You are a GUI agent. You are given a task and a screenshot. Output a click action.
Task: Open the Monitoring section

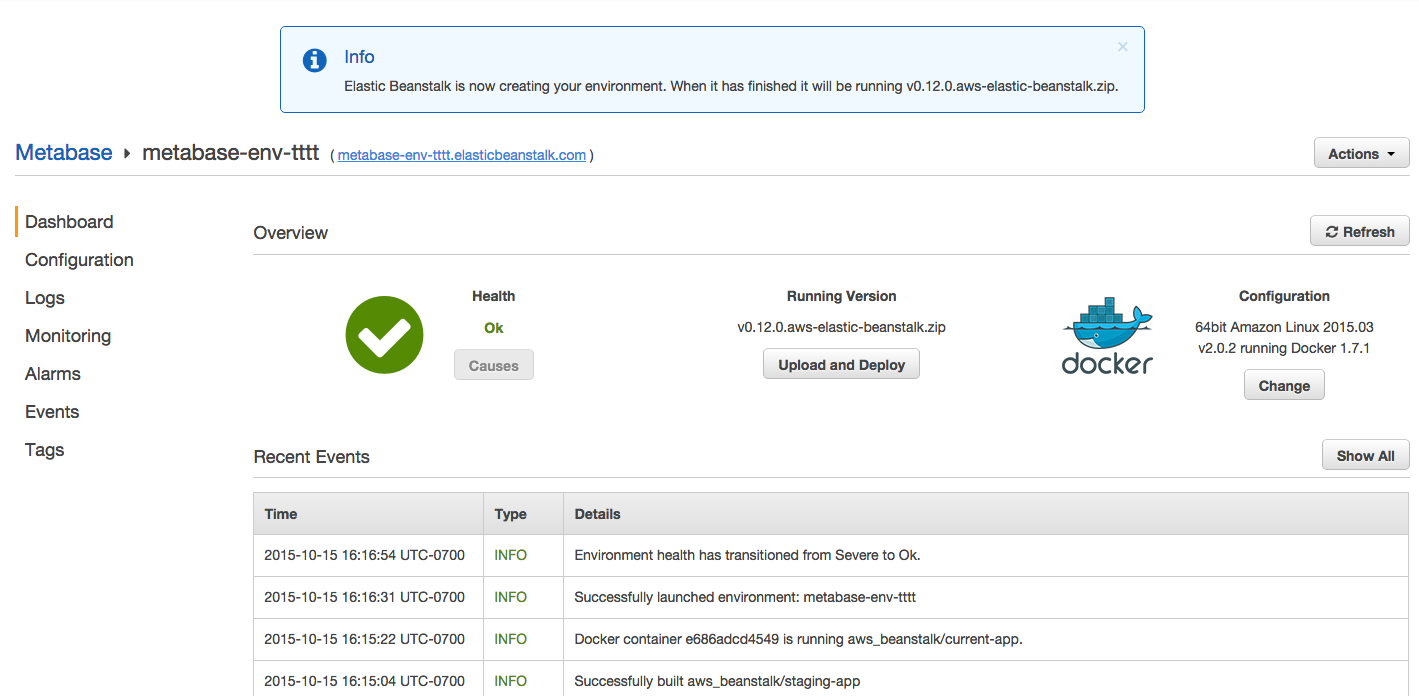tap(68, 336)
